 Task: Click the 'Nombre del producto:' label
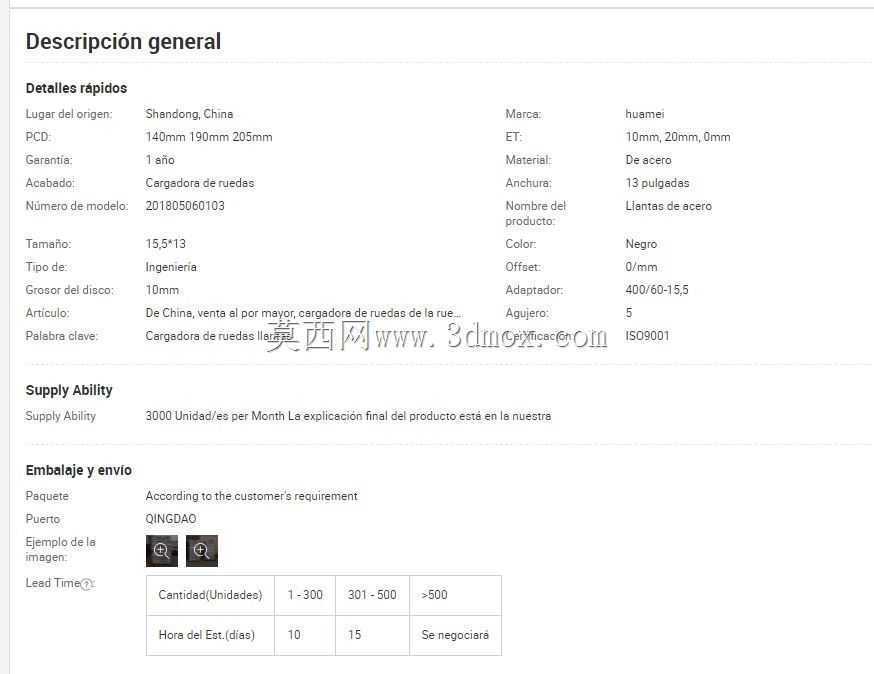click(x=535, y=213)
